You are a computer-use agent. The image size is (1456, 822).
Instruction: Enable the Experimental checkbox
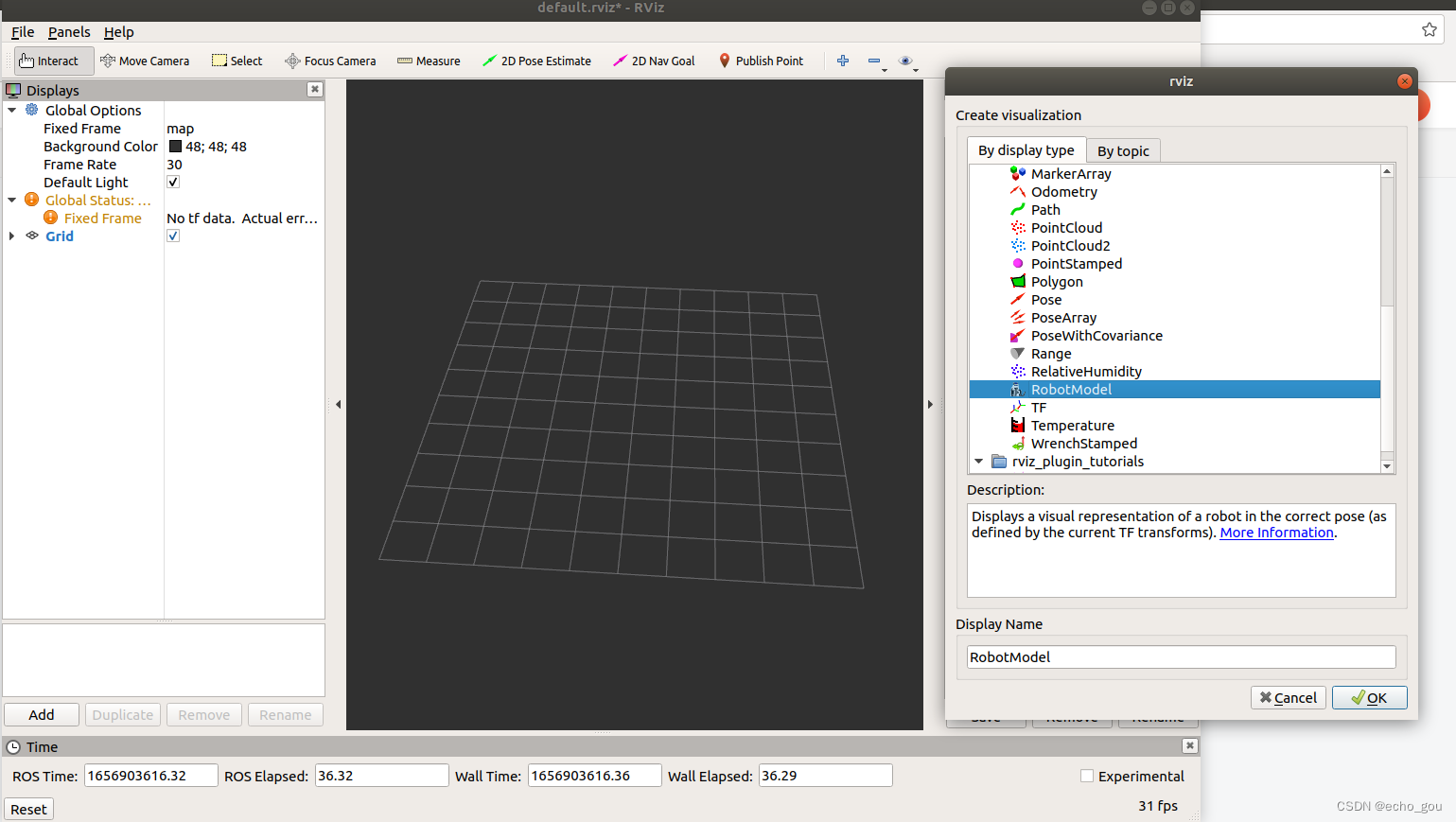[1087, 776]
